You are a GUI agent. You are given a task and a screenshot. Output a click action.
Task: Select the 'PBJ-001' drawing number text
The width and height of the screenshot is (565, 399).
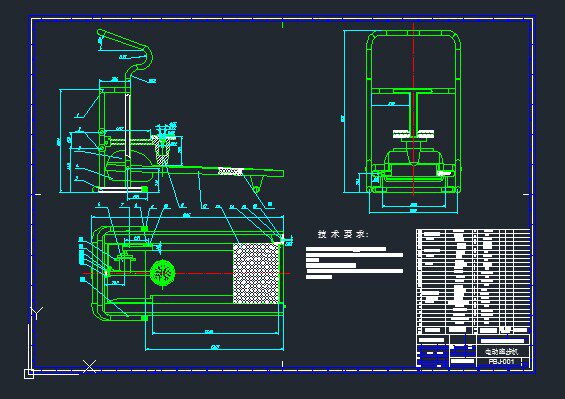pos(501,361)
